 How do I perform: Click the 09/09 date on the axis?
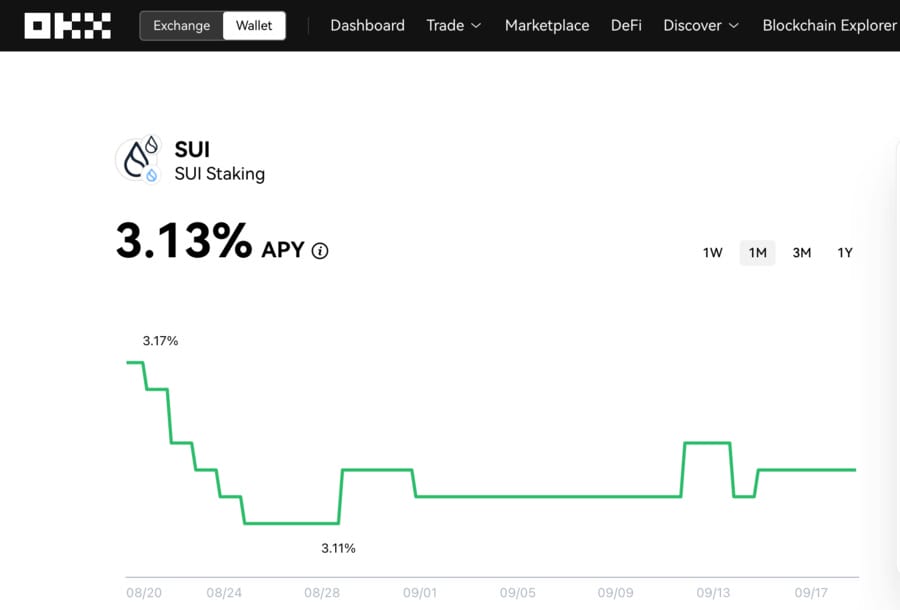tap(615, 593)
